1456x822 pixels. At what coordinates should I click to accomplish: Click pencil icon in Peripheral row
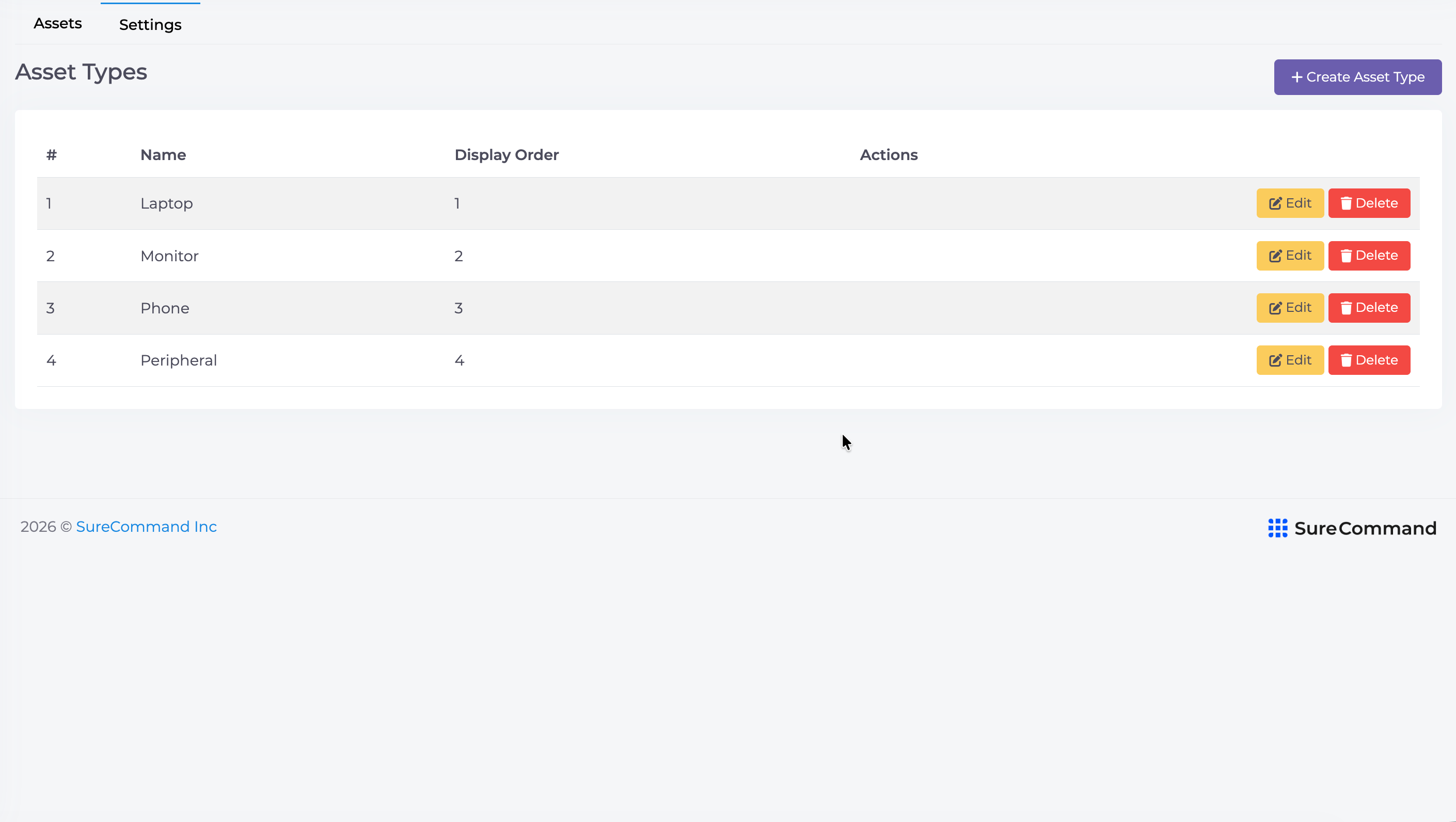[1275, 361]
